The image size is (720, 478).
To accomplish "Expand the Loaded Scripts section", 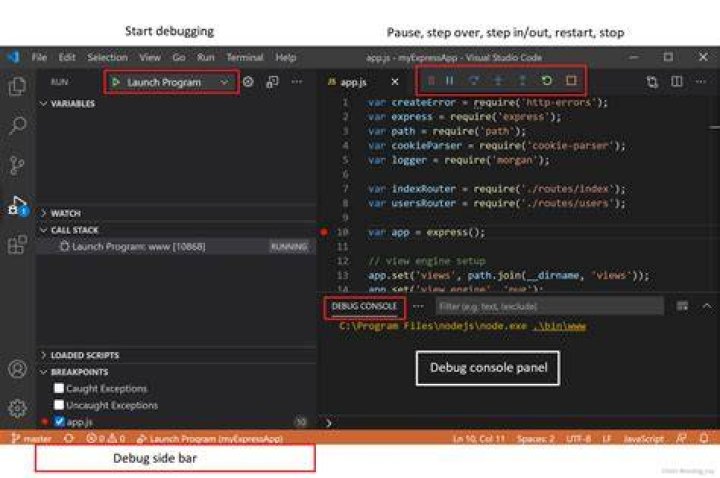I will (80, 355).
